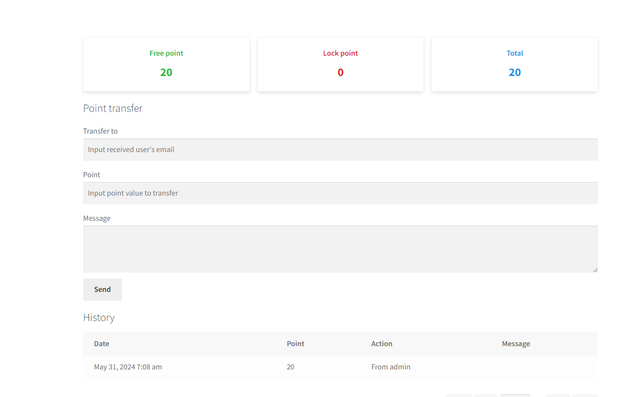Click the Message label above the text area
Viewport: 640px width, 397px height.
click(97, 218)
